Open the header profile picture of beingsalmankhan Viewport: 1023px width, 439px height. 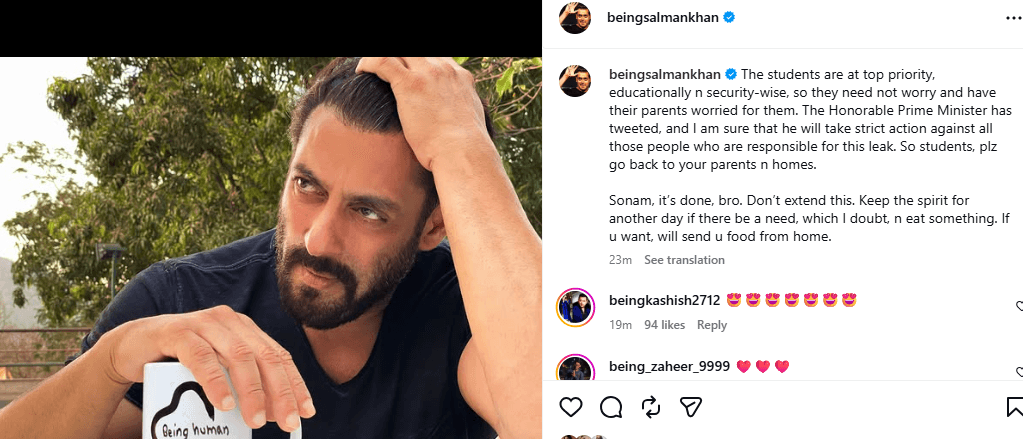coord(575,18)
